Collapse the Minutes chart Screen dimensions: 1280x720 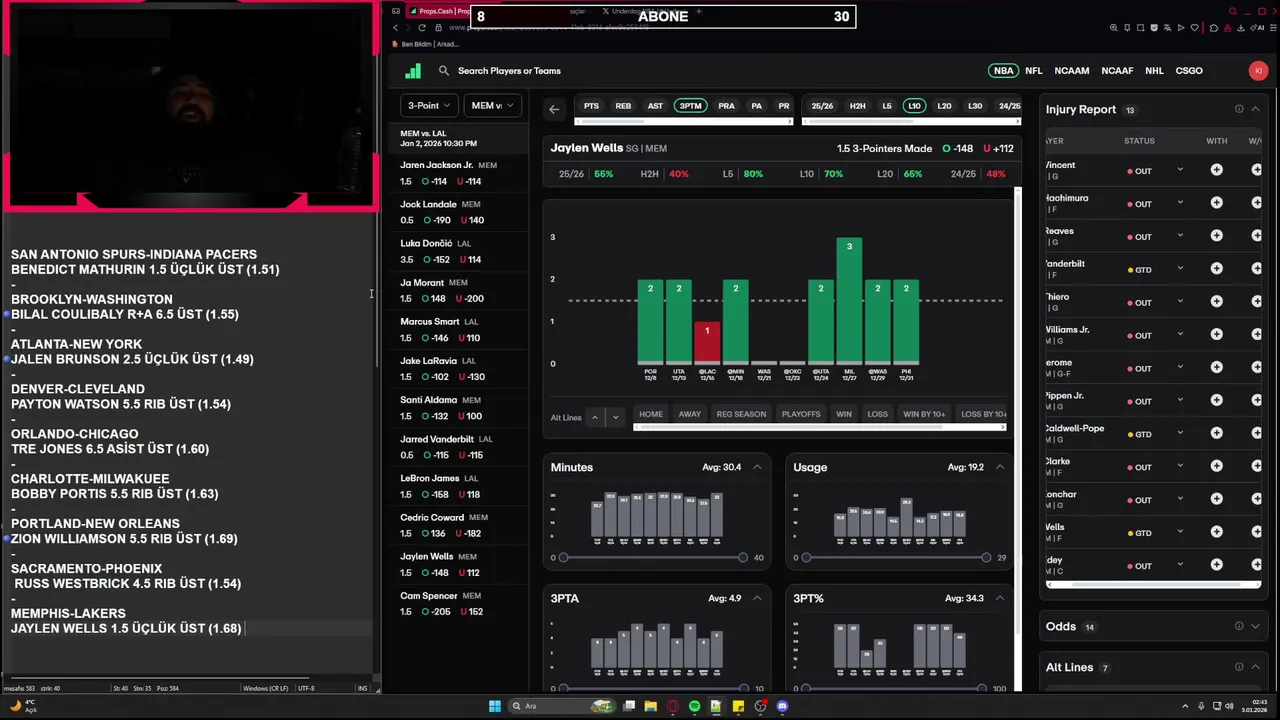point(757,467)
